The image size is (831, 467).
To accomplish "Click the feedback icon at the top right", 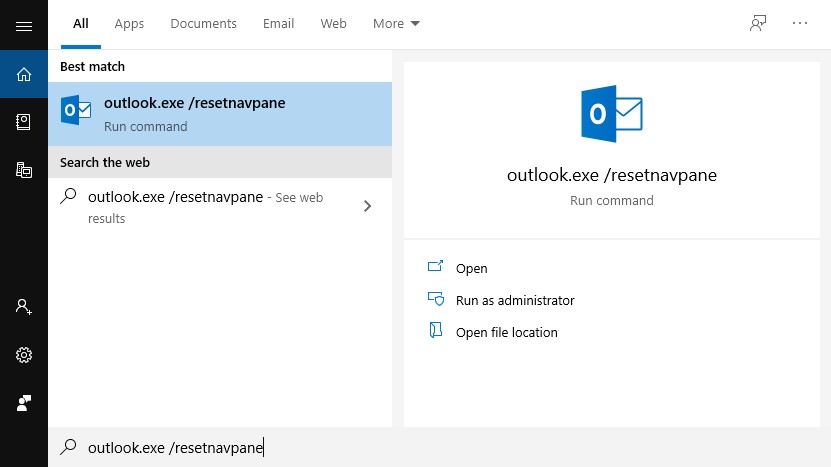I will (758, 24).
